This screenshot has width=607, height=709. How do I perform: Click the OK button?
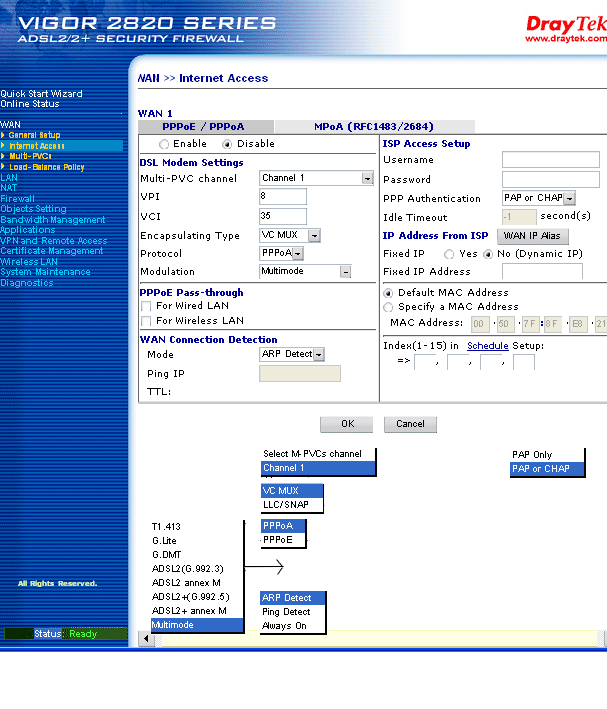pos(346,424)
